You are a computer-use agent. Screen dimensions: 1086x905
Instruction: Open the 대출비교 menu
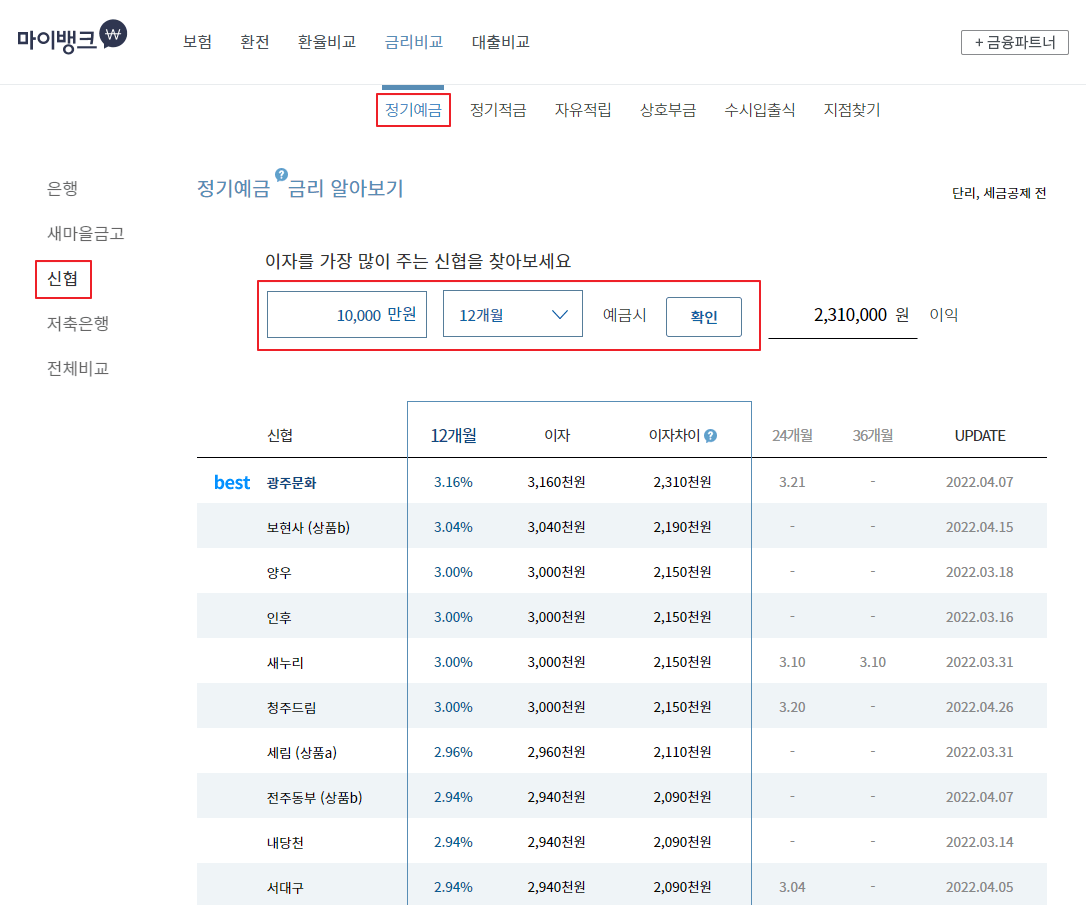(x=501, y=42)
